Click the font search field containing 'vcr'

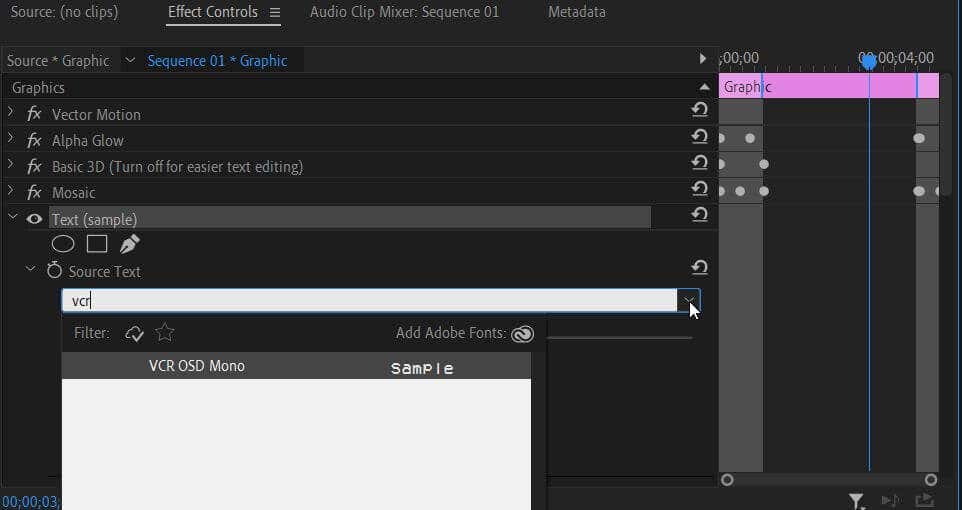click(370, 300)
